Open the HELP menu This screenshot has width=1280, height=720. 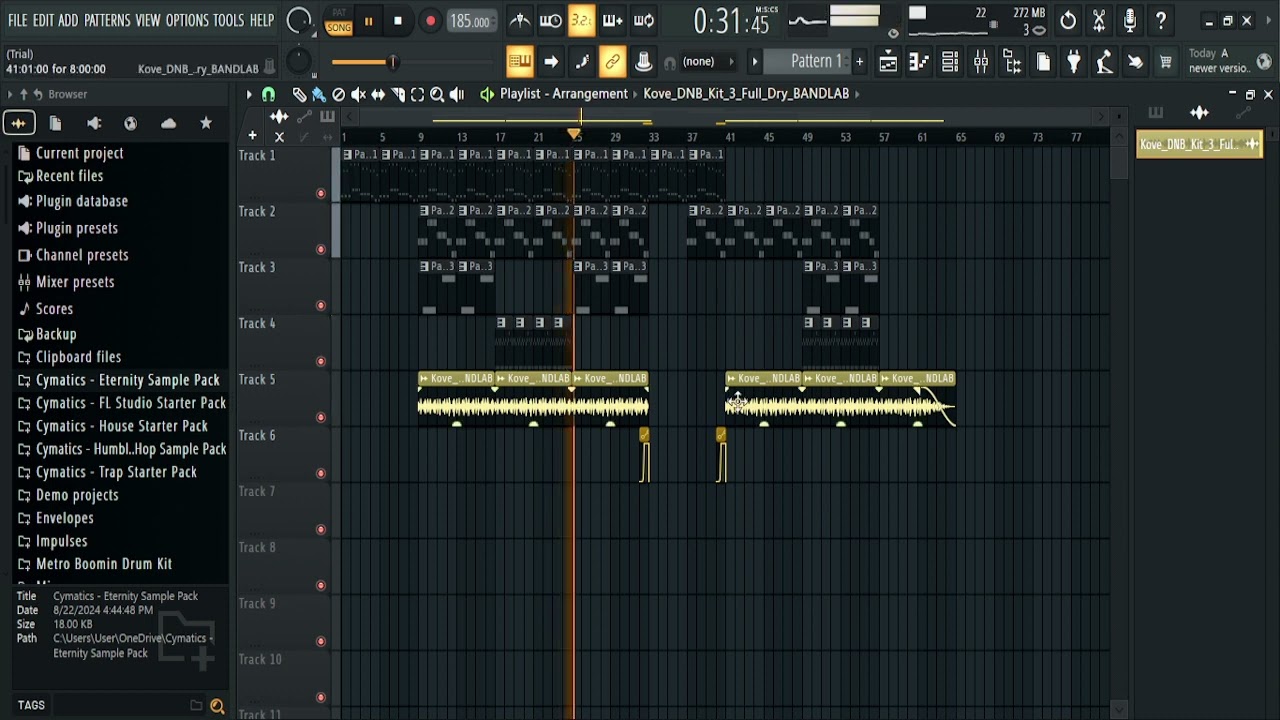262,20
